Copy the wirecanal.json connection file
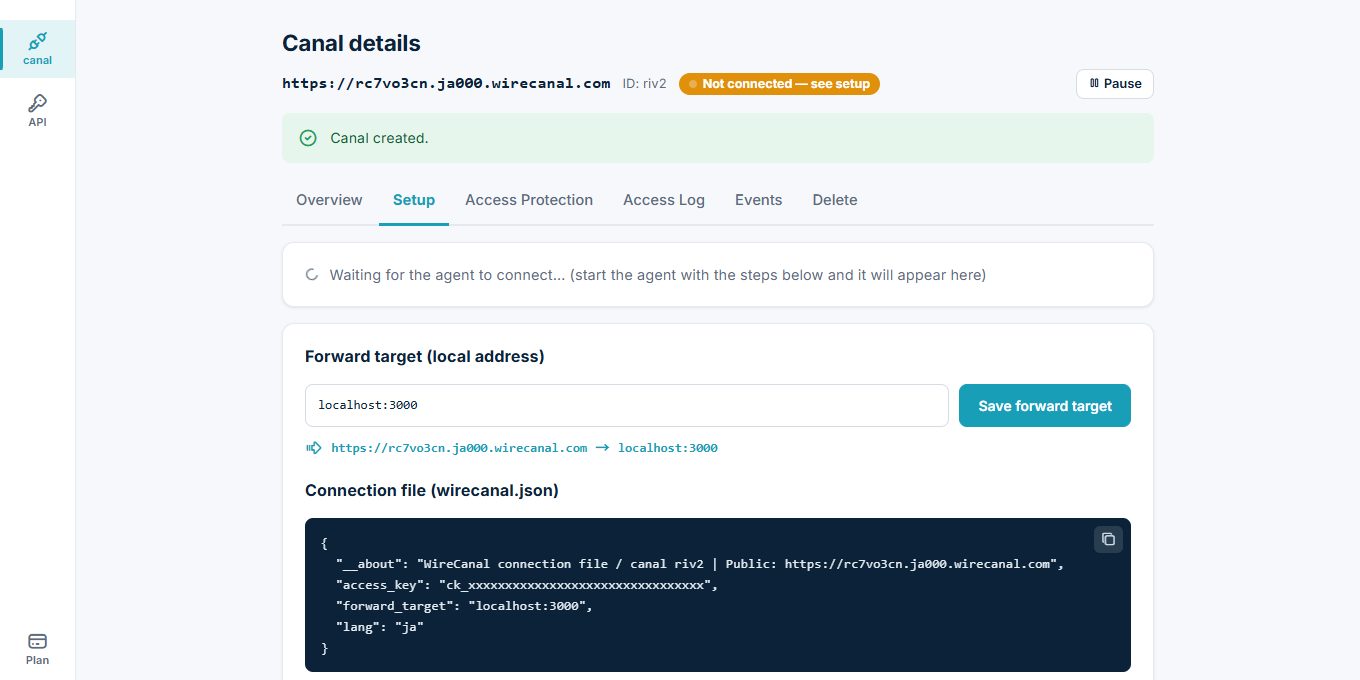This screenshot has width=1360, height=680. pos(1108,539)
